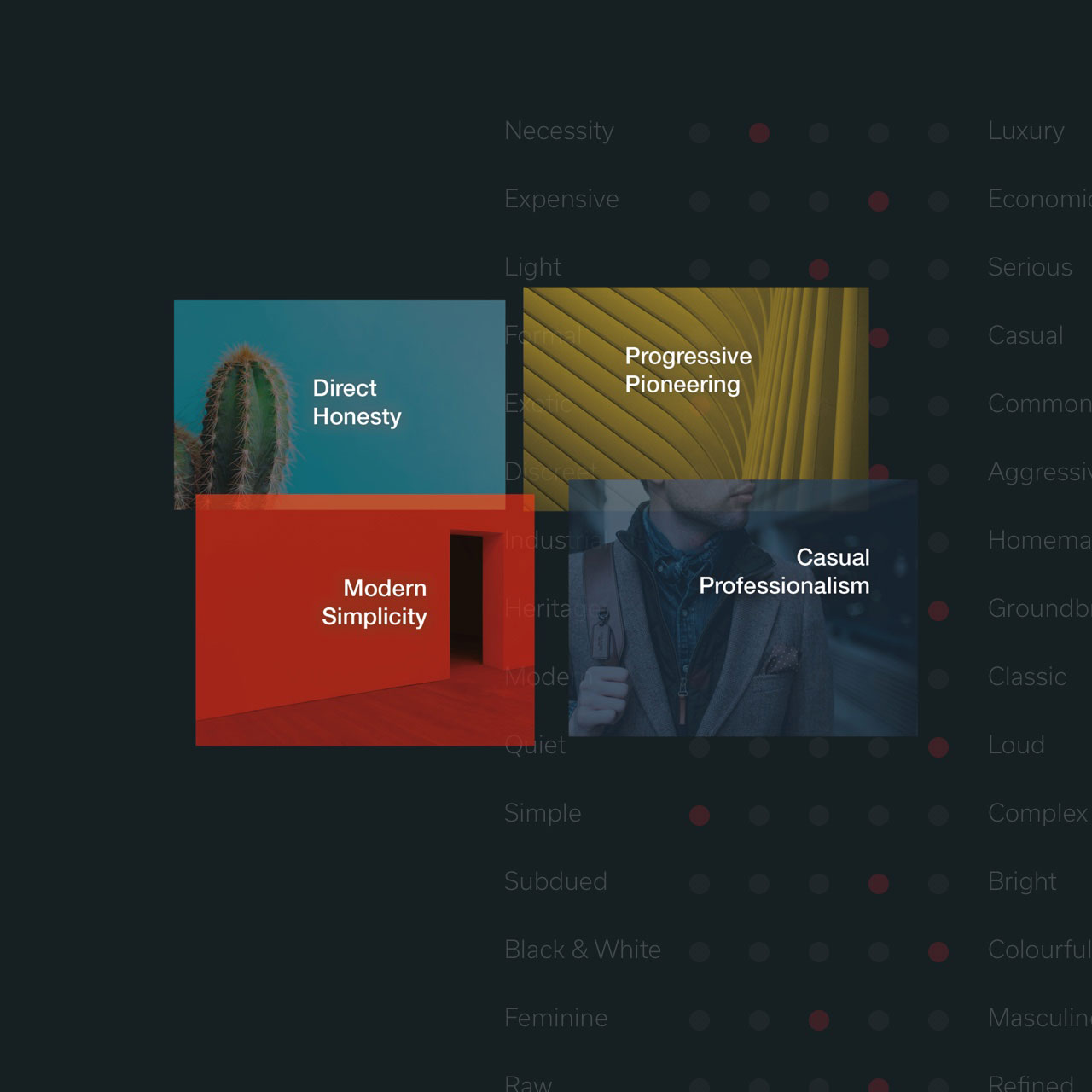The image size is (1092, 1092).
Task: Click the Necessity scale label
Action: [x=559, y=131]
